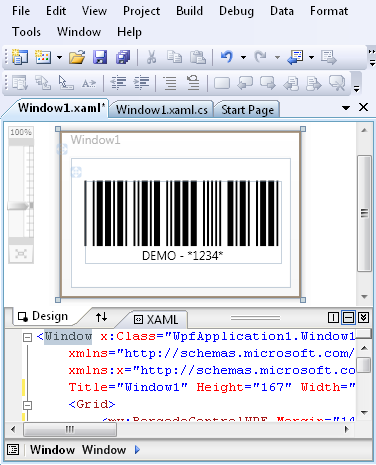
Task: Click the Clear All Bookmarks icon
Action: tap(337, 83)
